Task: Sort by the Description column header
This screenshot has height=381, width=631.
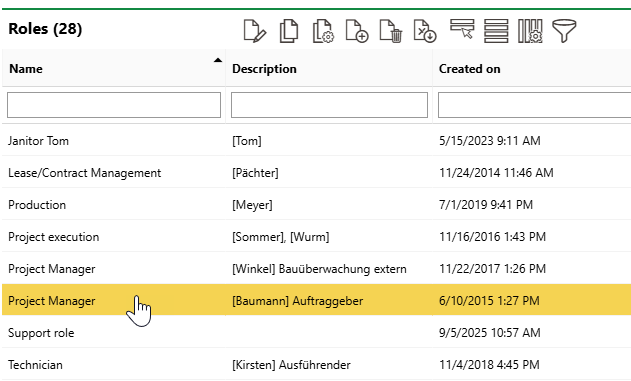Action: [264, 69]
